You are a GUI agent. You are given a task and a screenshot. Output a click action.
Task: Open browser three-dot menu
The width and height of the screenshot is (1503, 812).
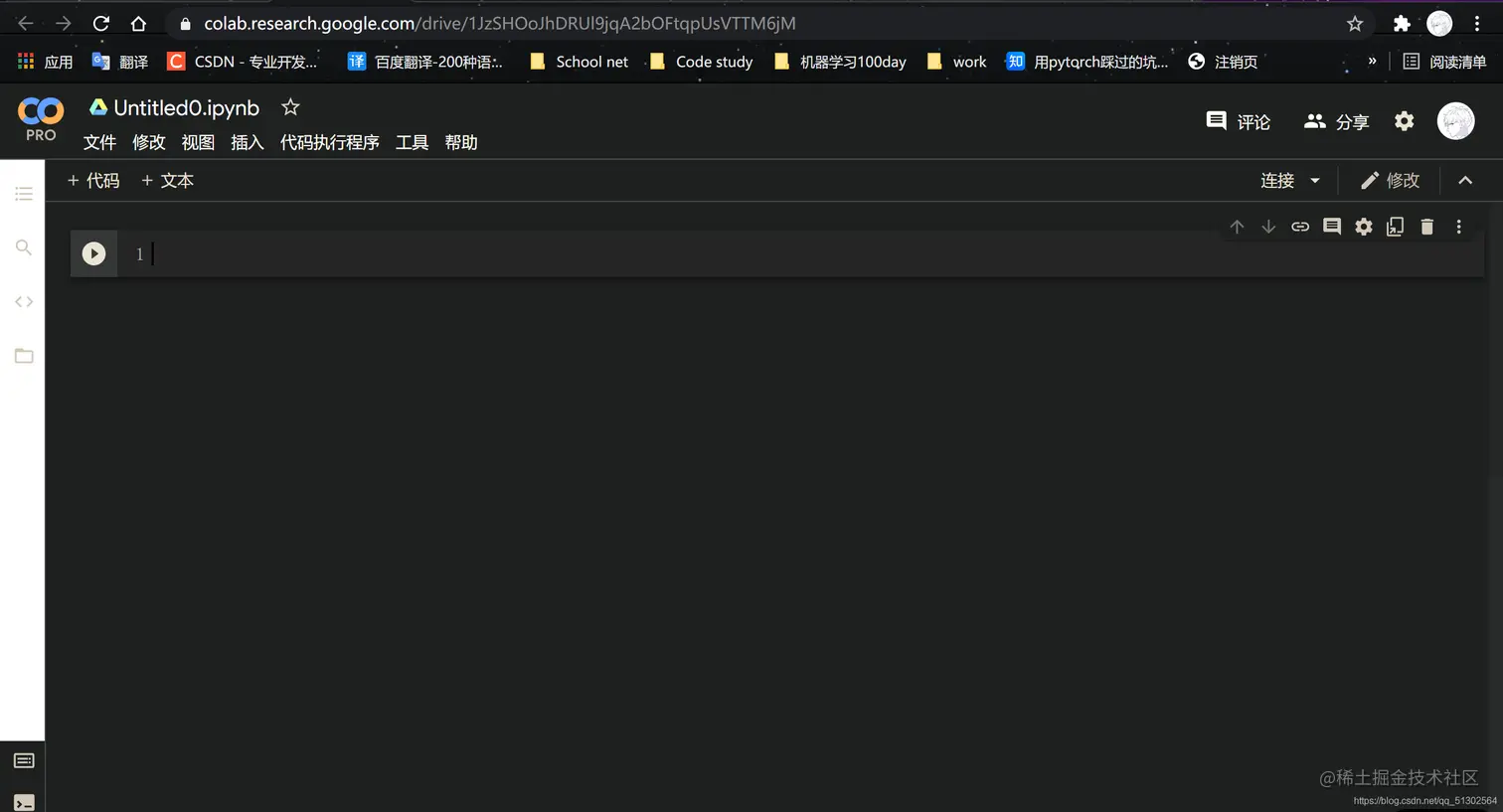(1477, 23)
